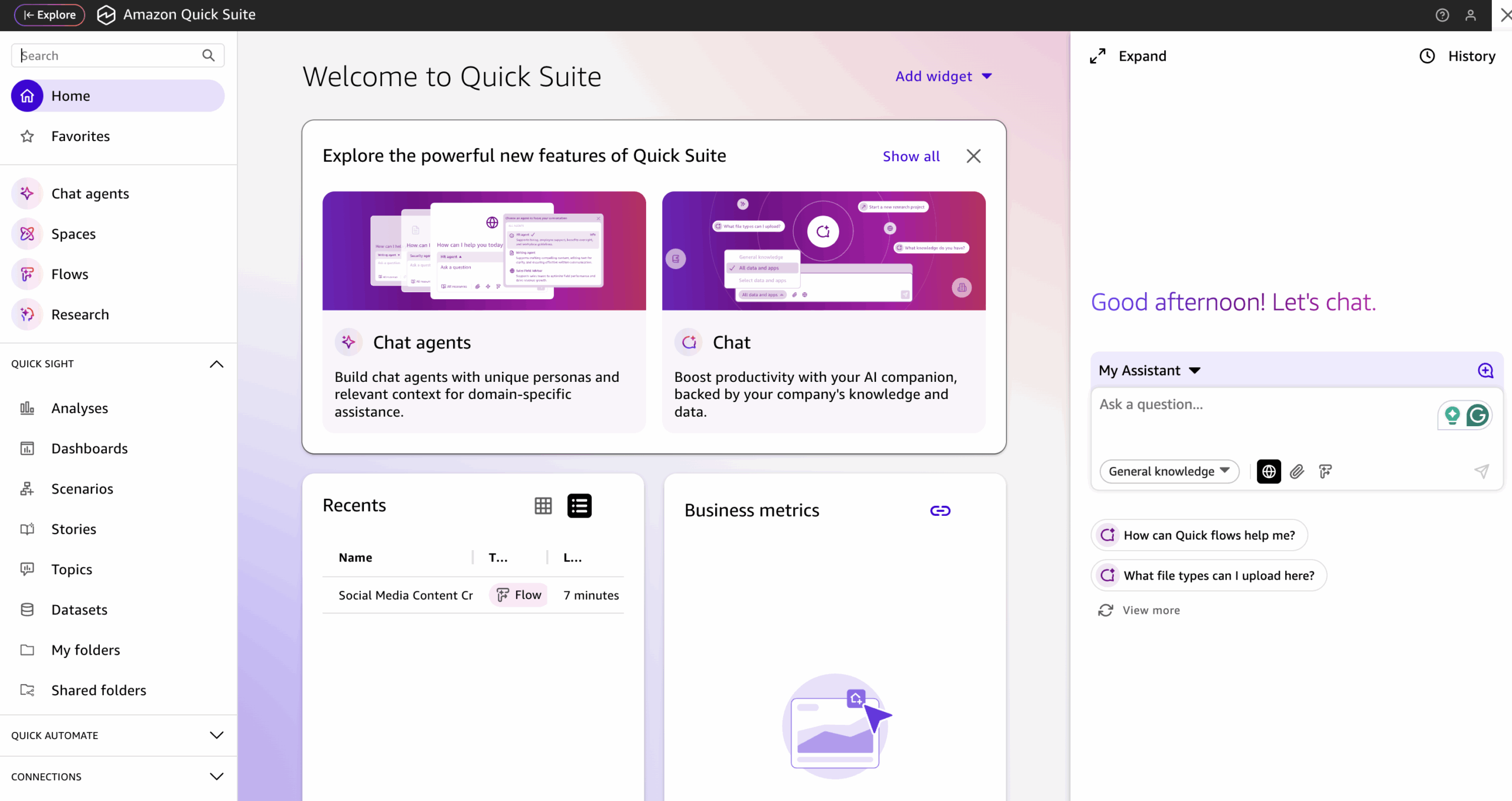Click the help question mark icon
This screenshot has width=1512, height=801.
pyautogui.click(x=1442, y=15)
